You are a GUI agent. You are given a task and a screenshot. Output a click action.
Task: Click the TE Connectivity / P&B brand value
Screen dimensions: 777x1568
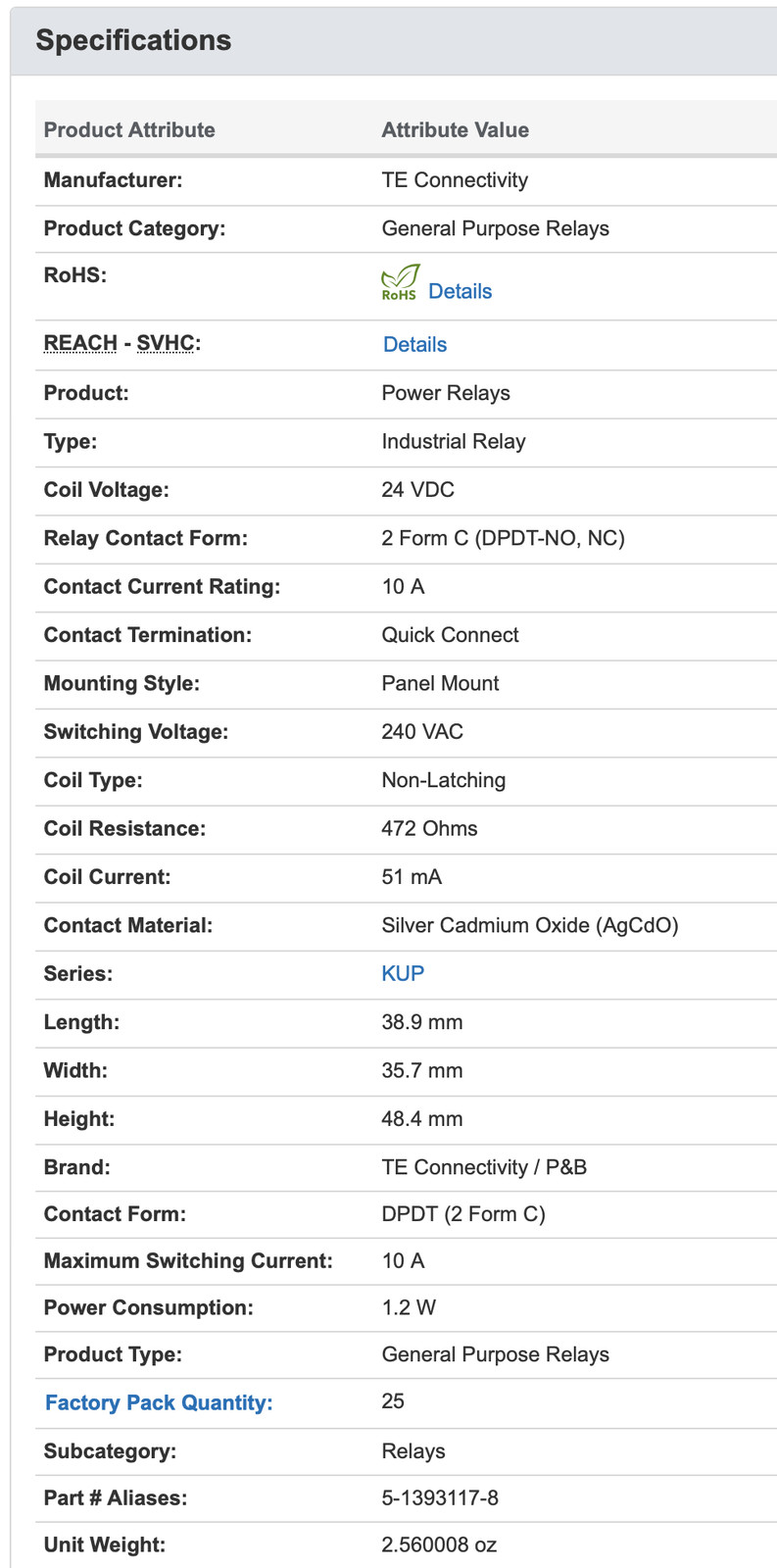pyautogui.click(x=484, y=1167)
